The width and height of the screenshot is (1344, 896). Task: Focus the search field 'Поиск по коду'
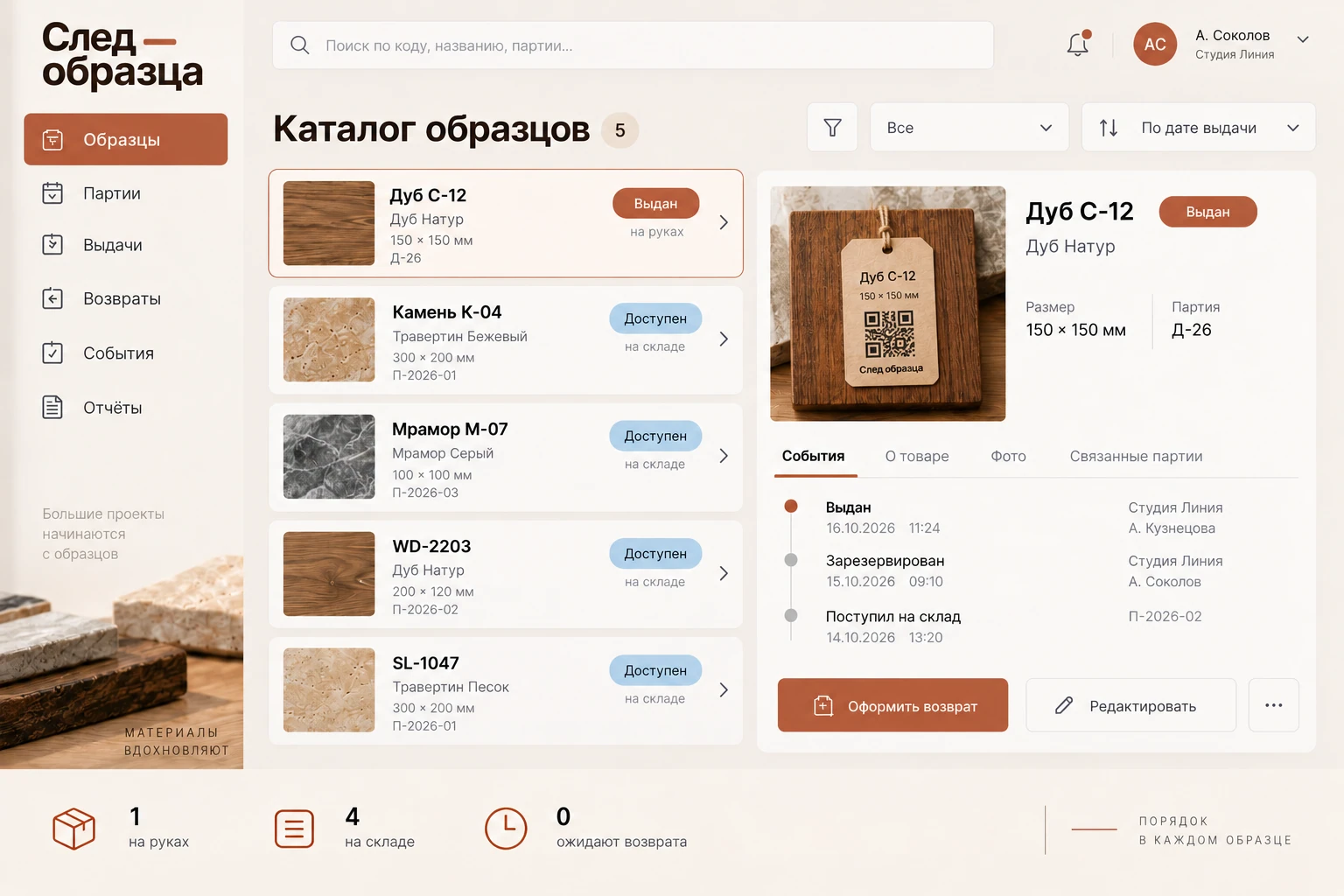point(633,45)
